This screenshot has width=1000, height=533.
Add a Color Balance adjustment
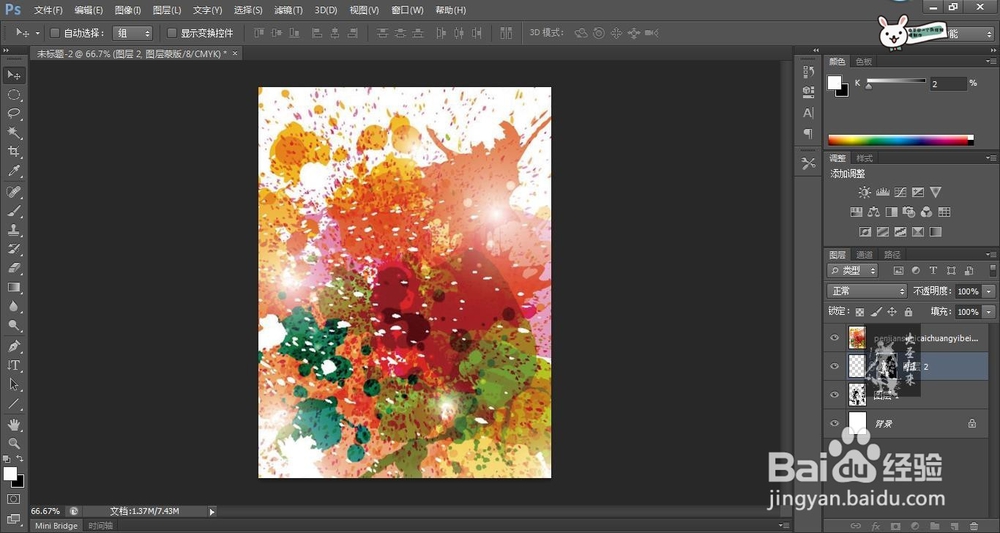pos(874,212)
